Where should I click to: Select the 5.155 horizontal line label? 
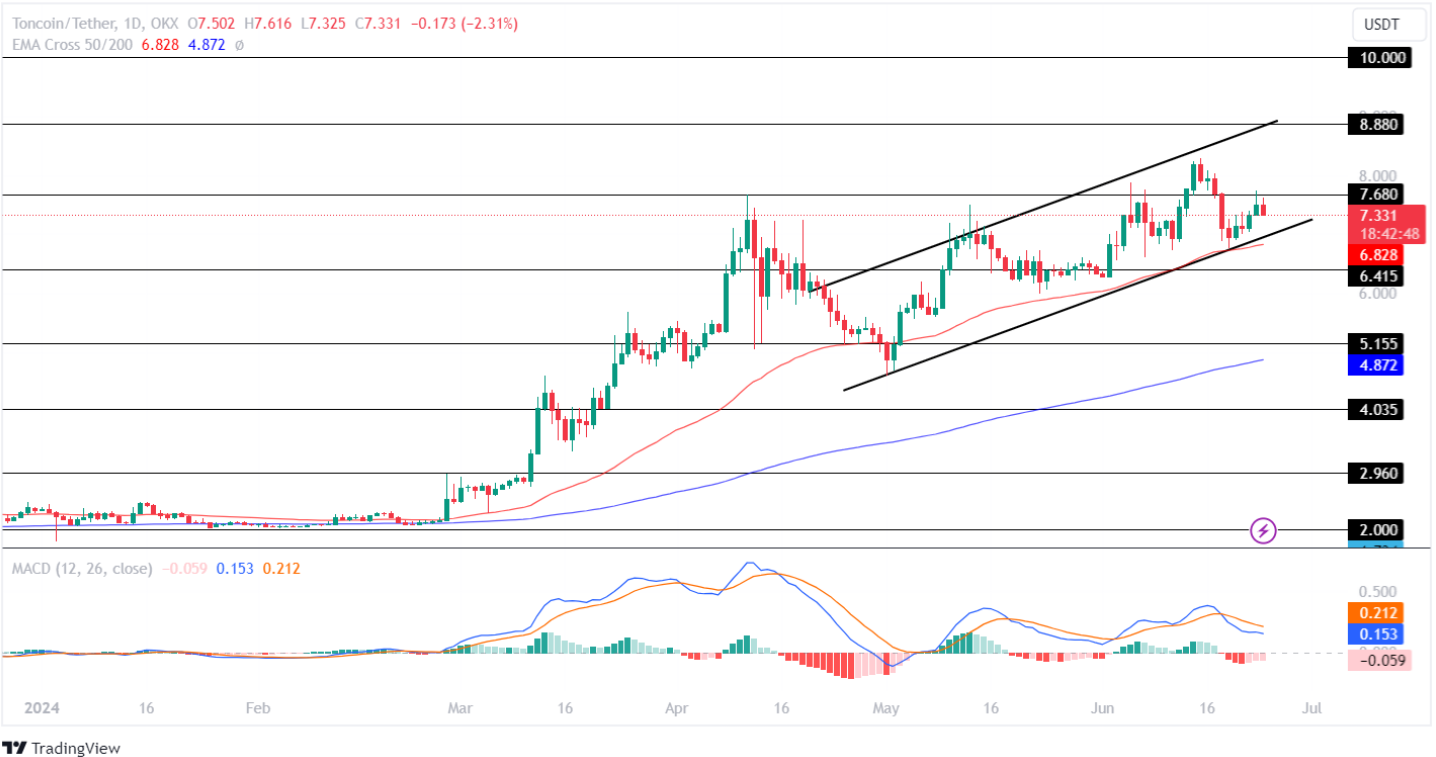pyautogui.click(x=1374, y=344)
